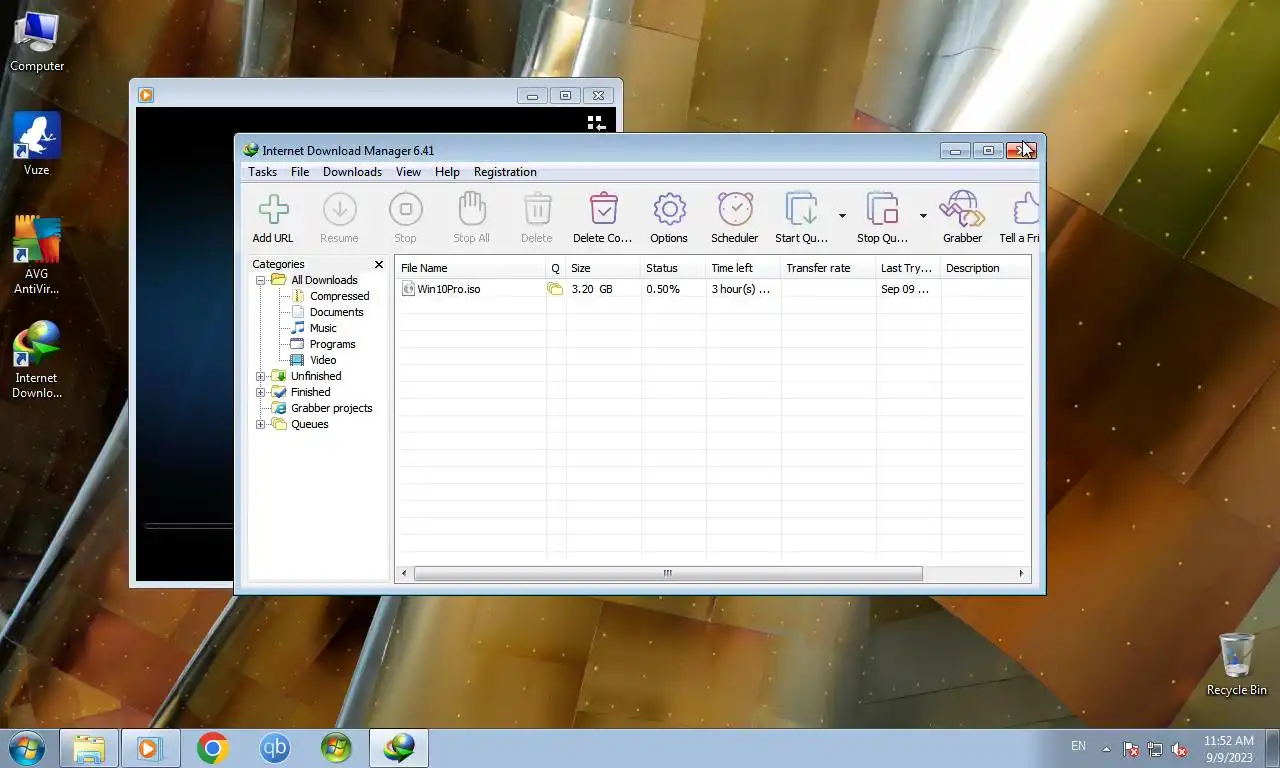Launch Google Chrome from the taskbar
The image size is (1280, 768).
(x=212, y=748)
